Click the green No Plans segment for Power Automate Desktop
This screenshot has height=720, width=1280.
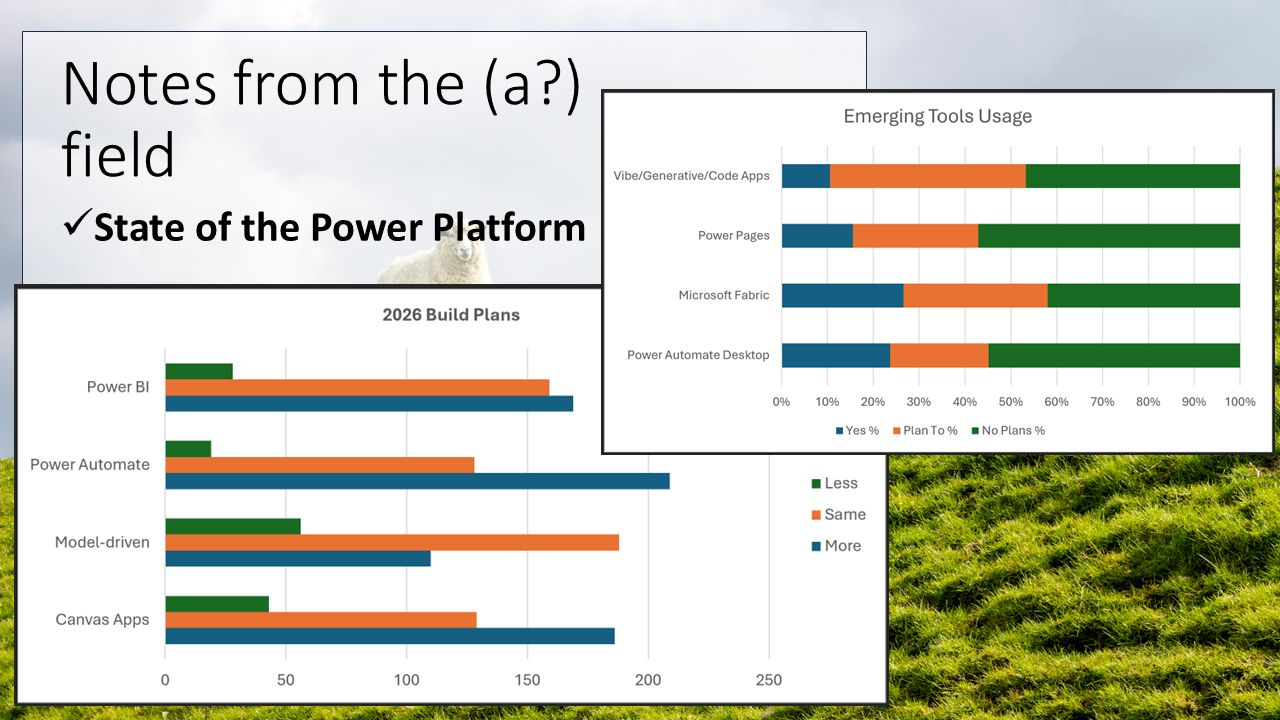pyautogui.click(x=1114, y=355)
